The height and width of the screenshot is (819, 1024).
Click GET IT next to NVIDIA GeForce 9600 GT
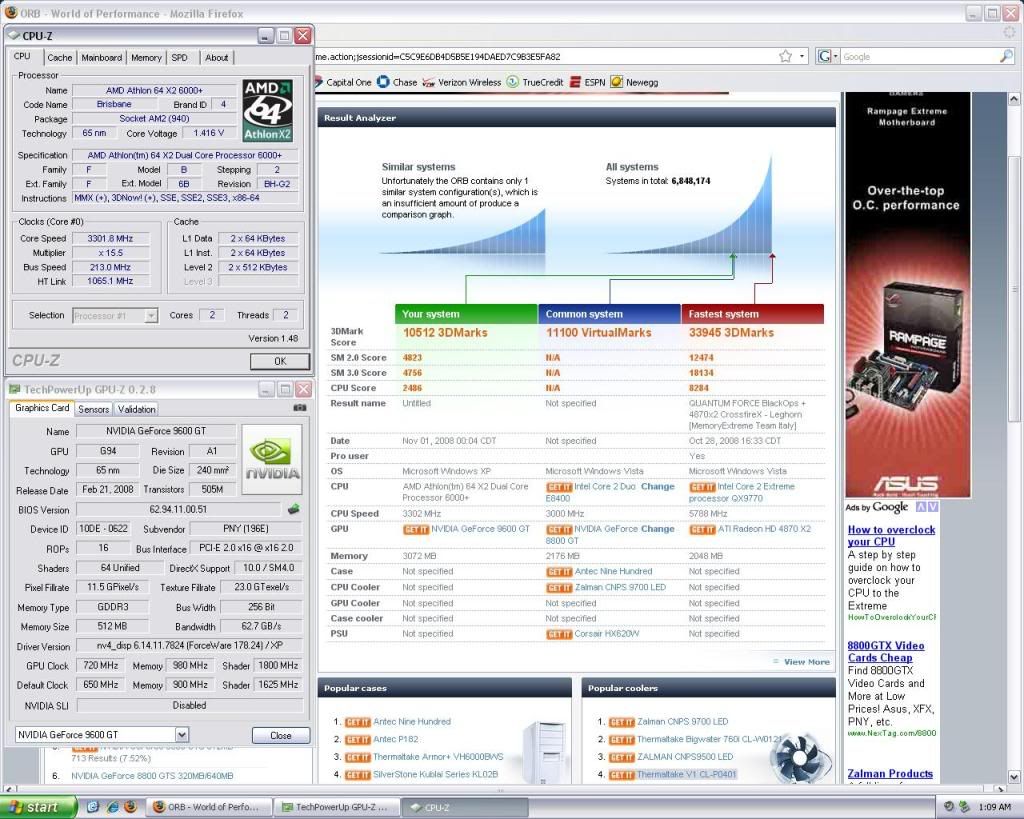[415, 530]
